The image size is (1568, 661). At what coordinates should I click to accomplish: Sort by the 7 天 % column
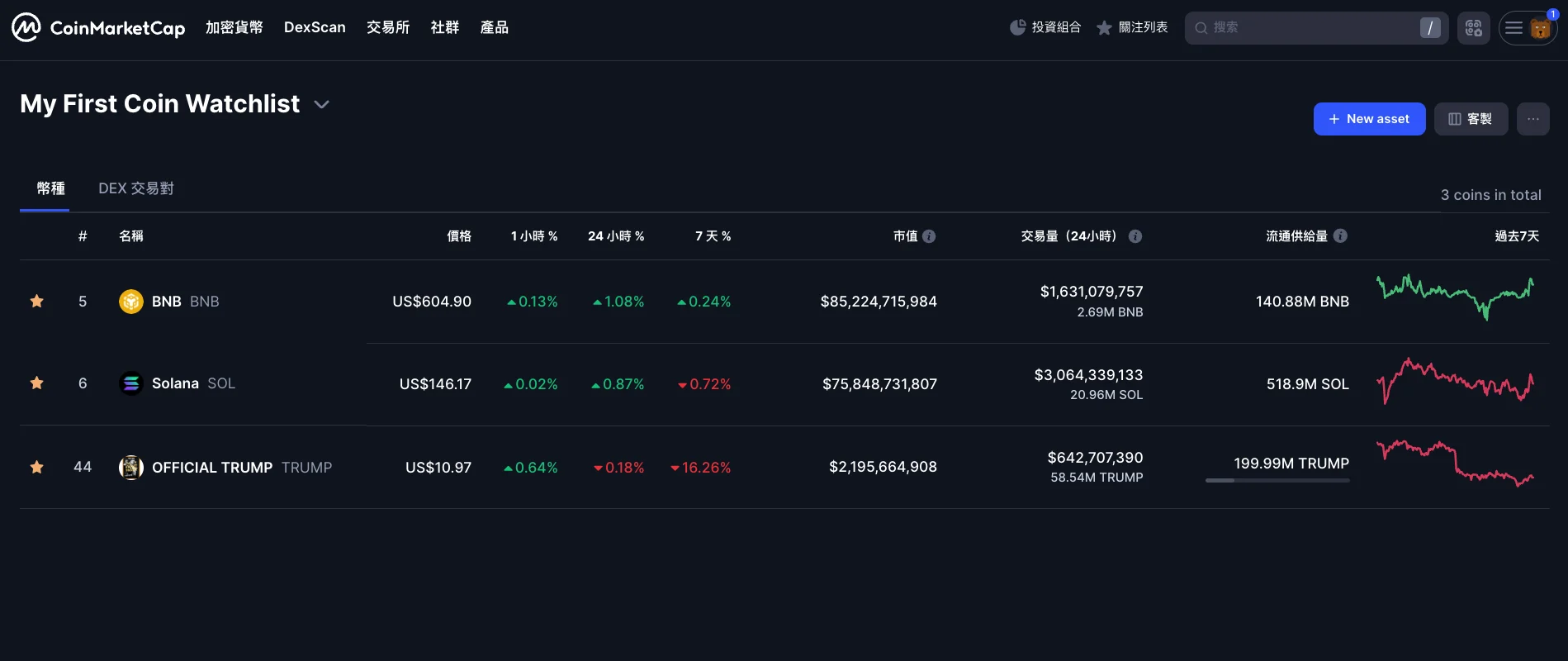(713, 236)
